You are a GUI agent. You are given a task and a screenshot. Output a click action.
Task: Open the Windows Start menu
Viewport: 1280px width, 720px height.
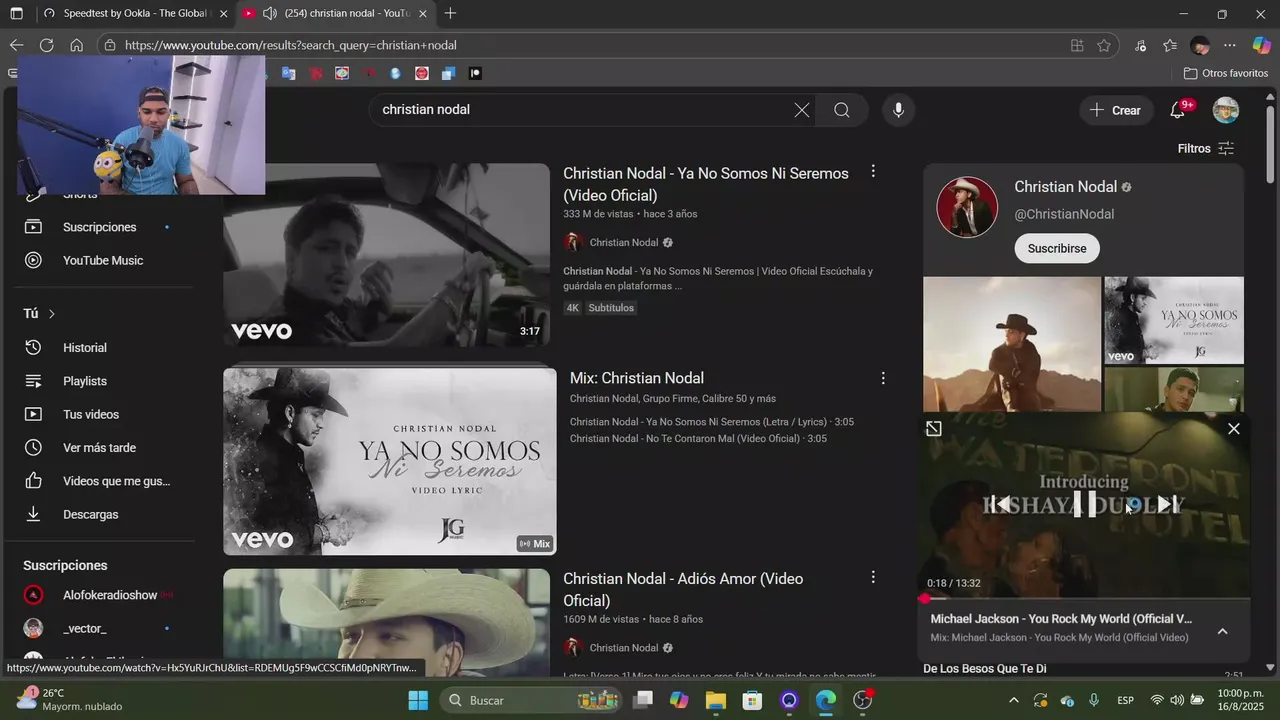(418, 700)
